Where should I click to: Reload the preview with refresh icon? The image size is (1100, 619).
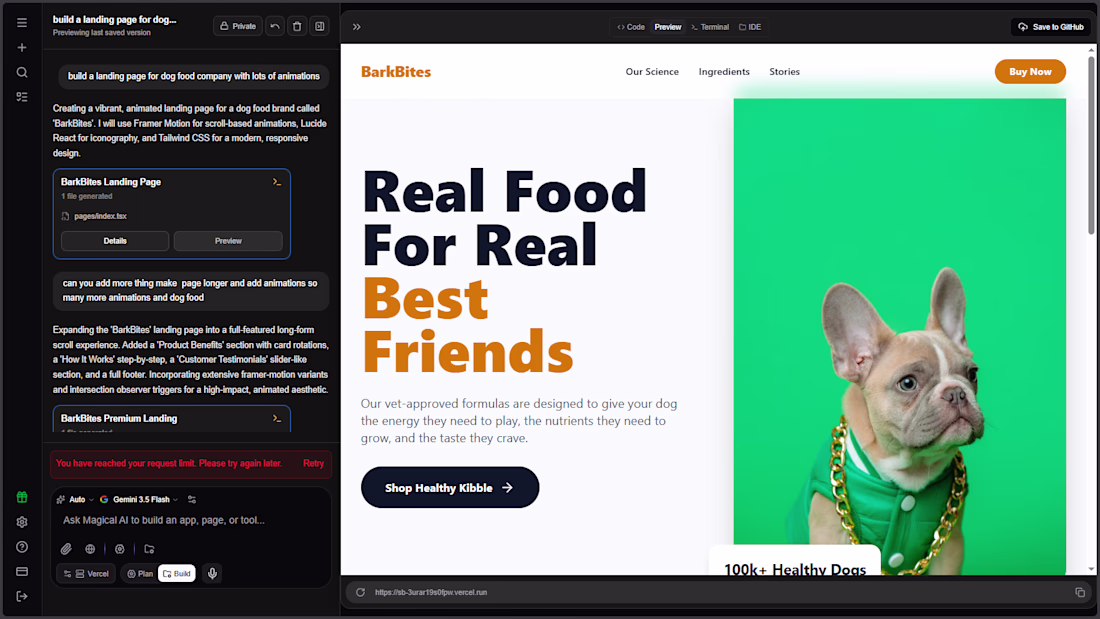point(360,592)
